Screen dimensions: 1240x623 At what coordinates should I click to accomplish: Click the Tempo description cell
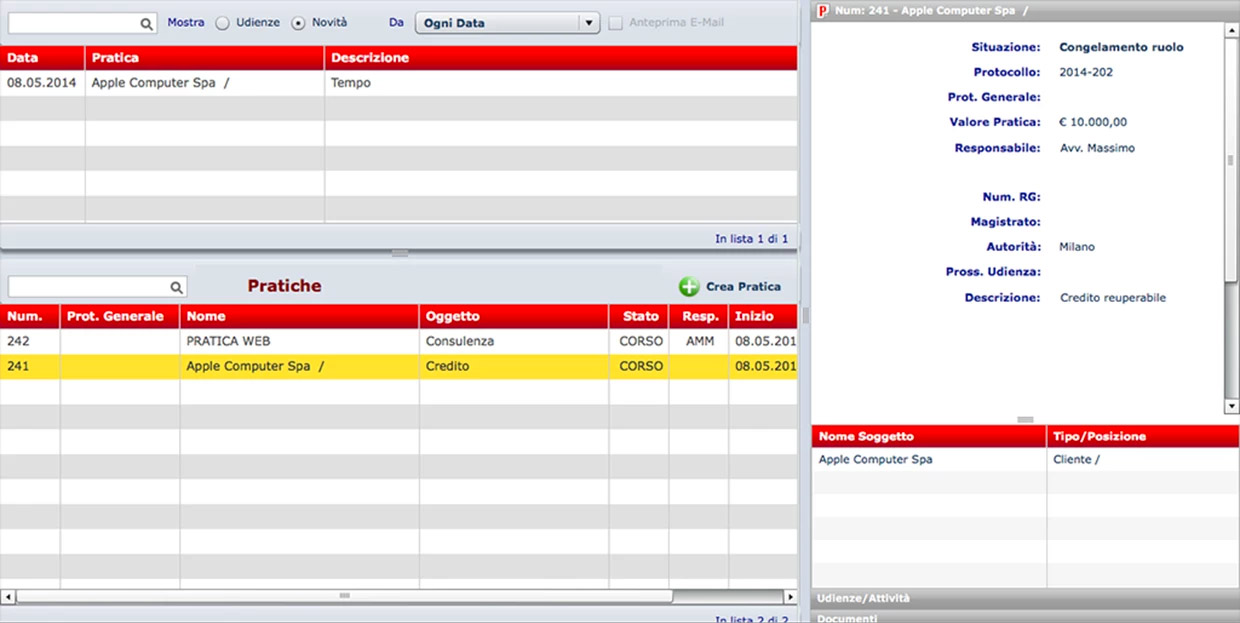pyautogui.click(x=351, y=83)
